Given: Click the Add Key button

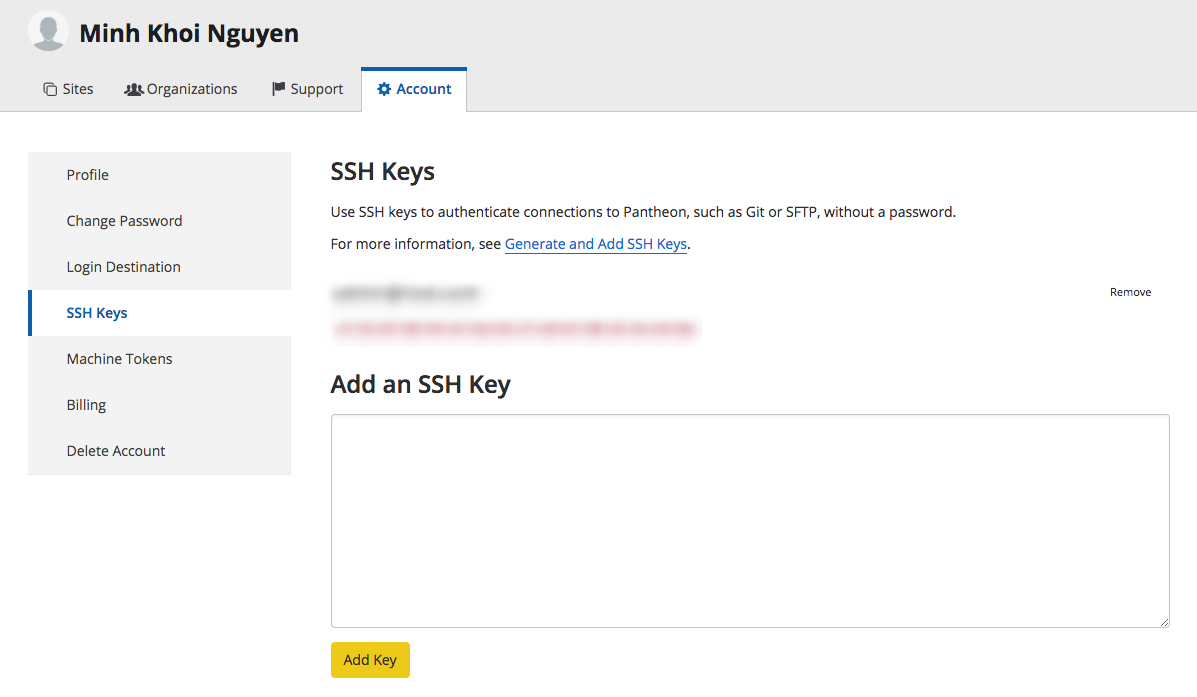Looking at the screenshot, I should (370, 660).
